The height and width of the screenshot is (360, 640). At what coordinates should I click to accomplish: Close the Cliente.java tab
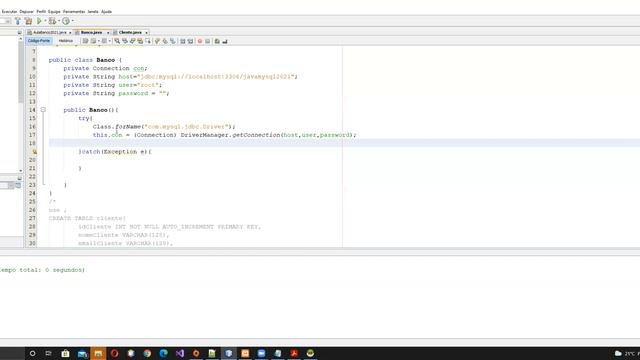pyautogui.click(x=146, y=33)
